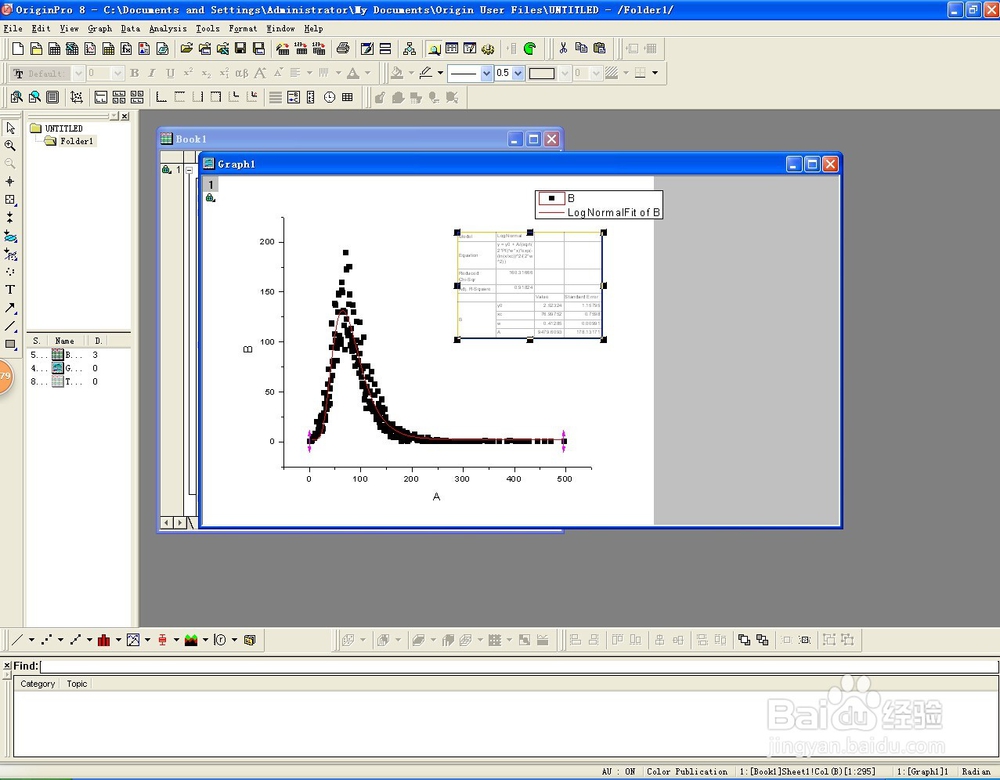Click the Line+Symbol plot icon

75,640
